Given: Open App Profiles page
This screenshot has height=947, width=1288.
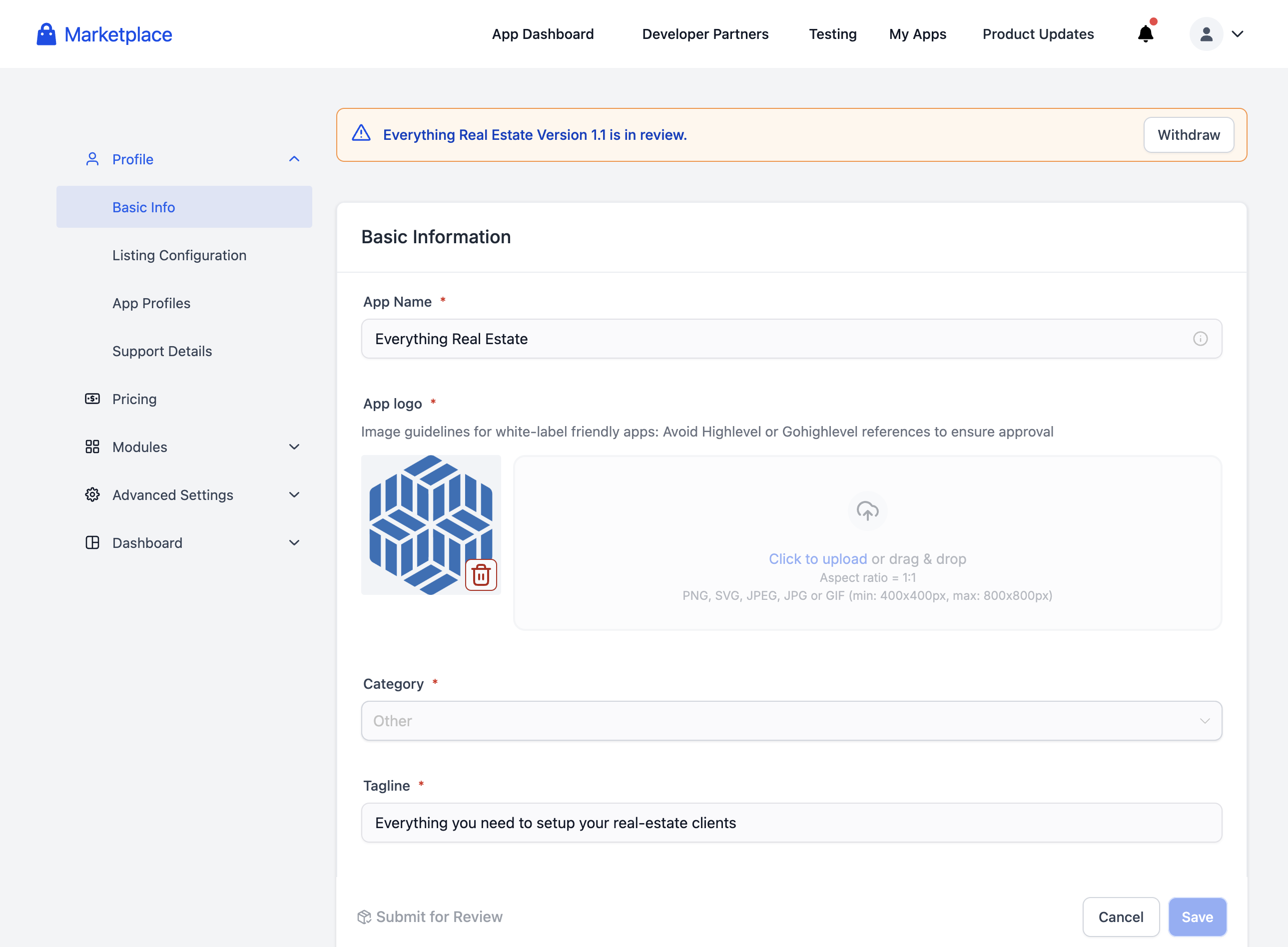Looking at the screenshot, I should click(151, 303).
